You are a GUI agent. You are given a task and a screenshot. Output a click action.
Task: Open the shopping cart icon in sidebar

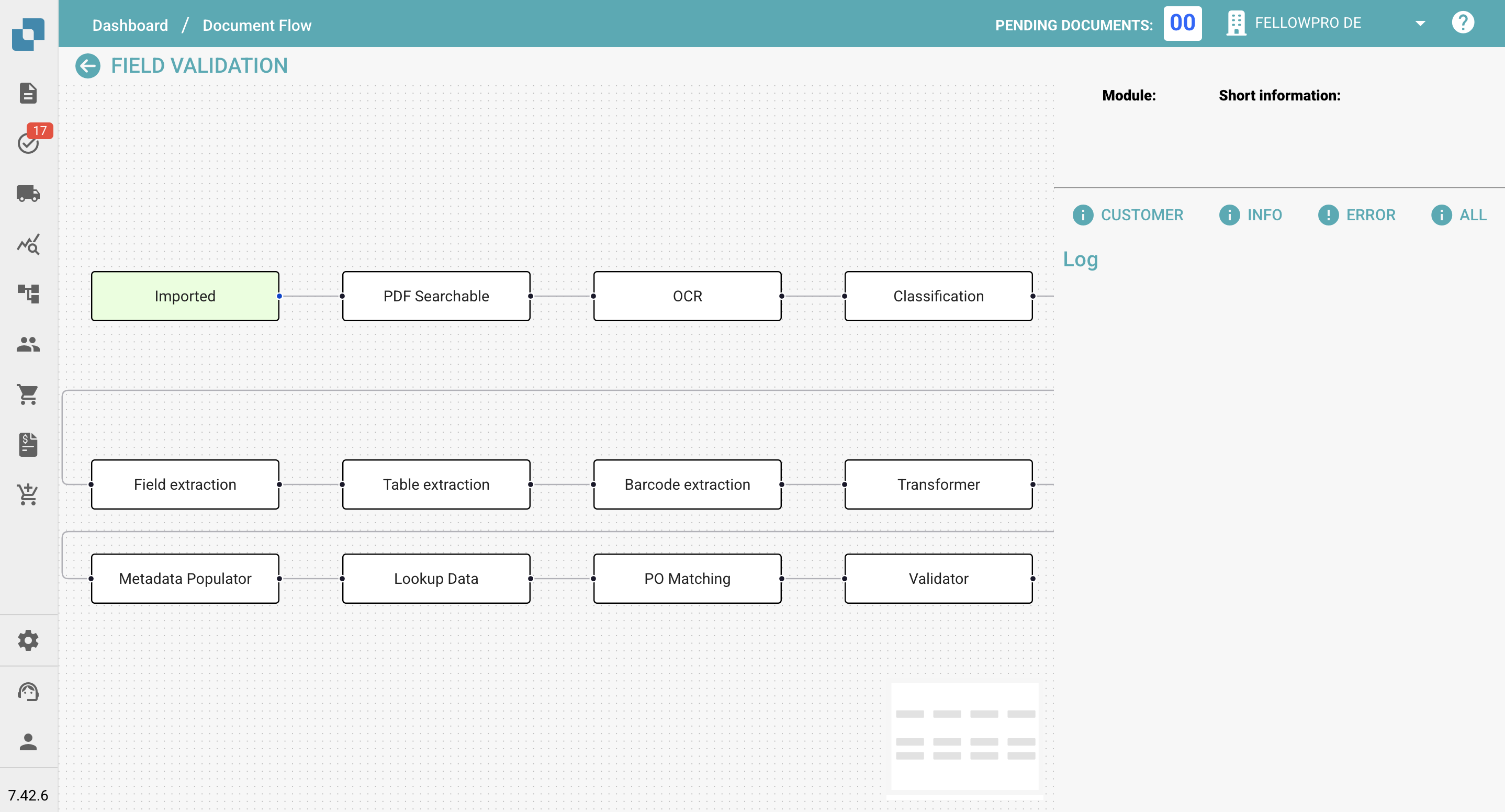pos(28,394)
